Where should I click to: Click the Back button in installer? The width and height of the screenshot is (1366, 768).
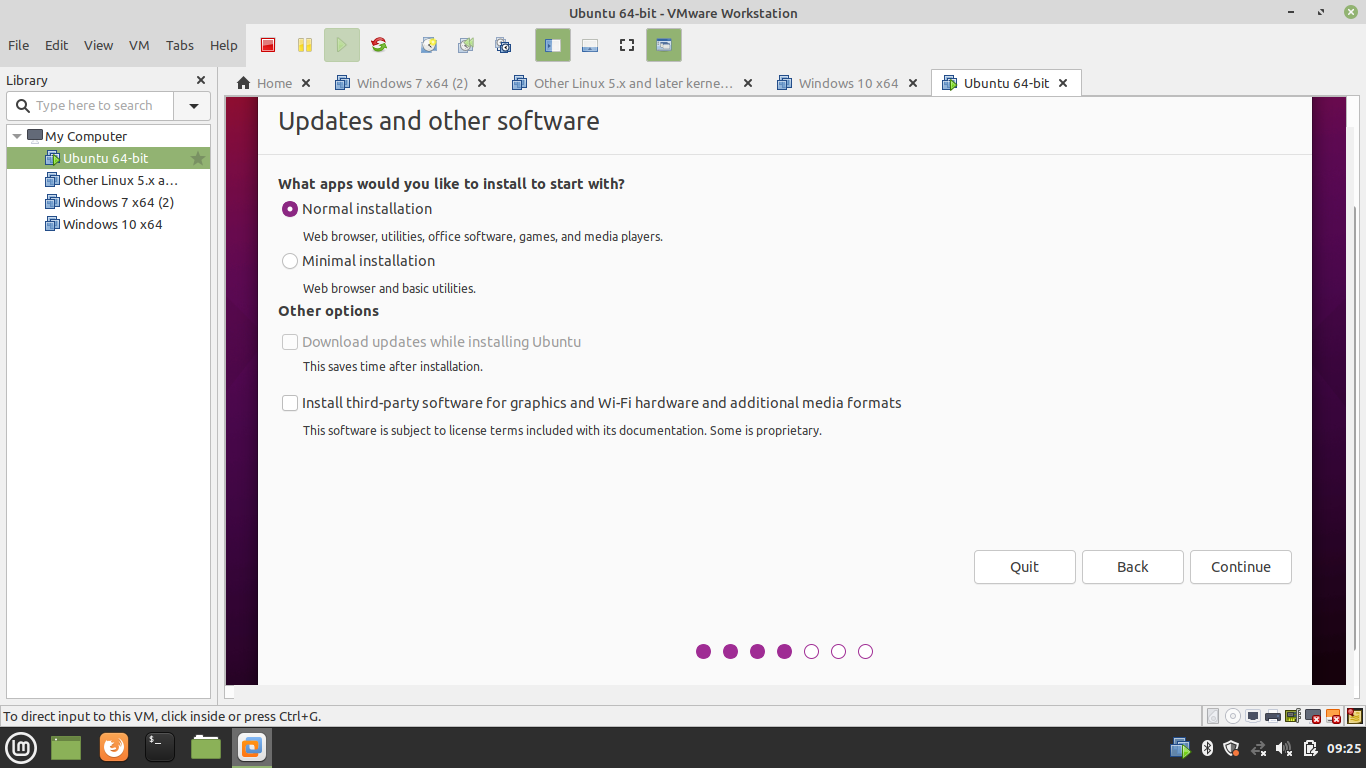click(1133, 567)
